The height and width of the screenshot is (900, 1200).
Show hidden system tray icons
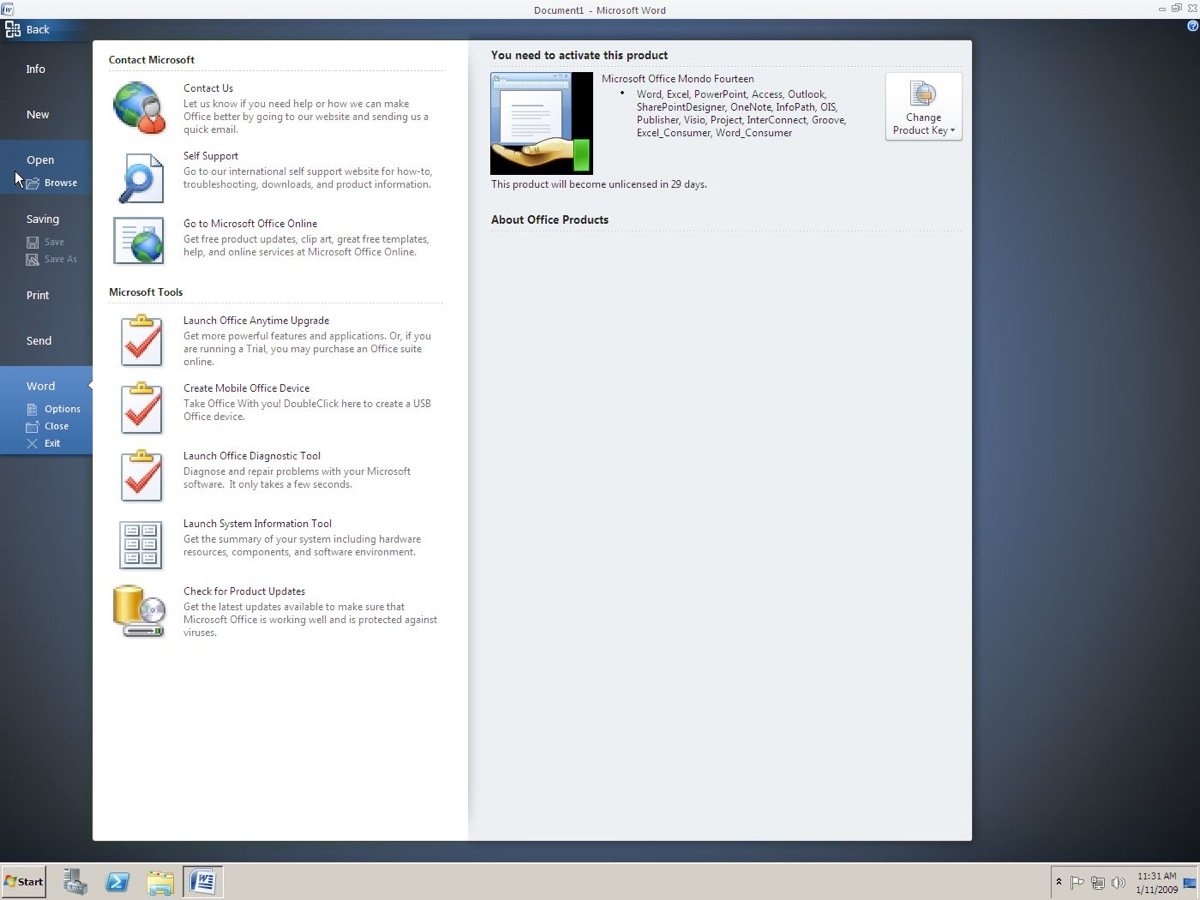(x=1059, y=882)
